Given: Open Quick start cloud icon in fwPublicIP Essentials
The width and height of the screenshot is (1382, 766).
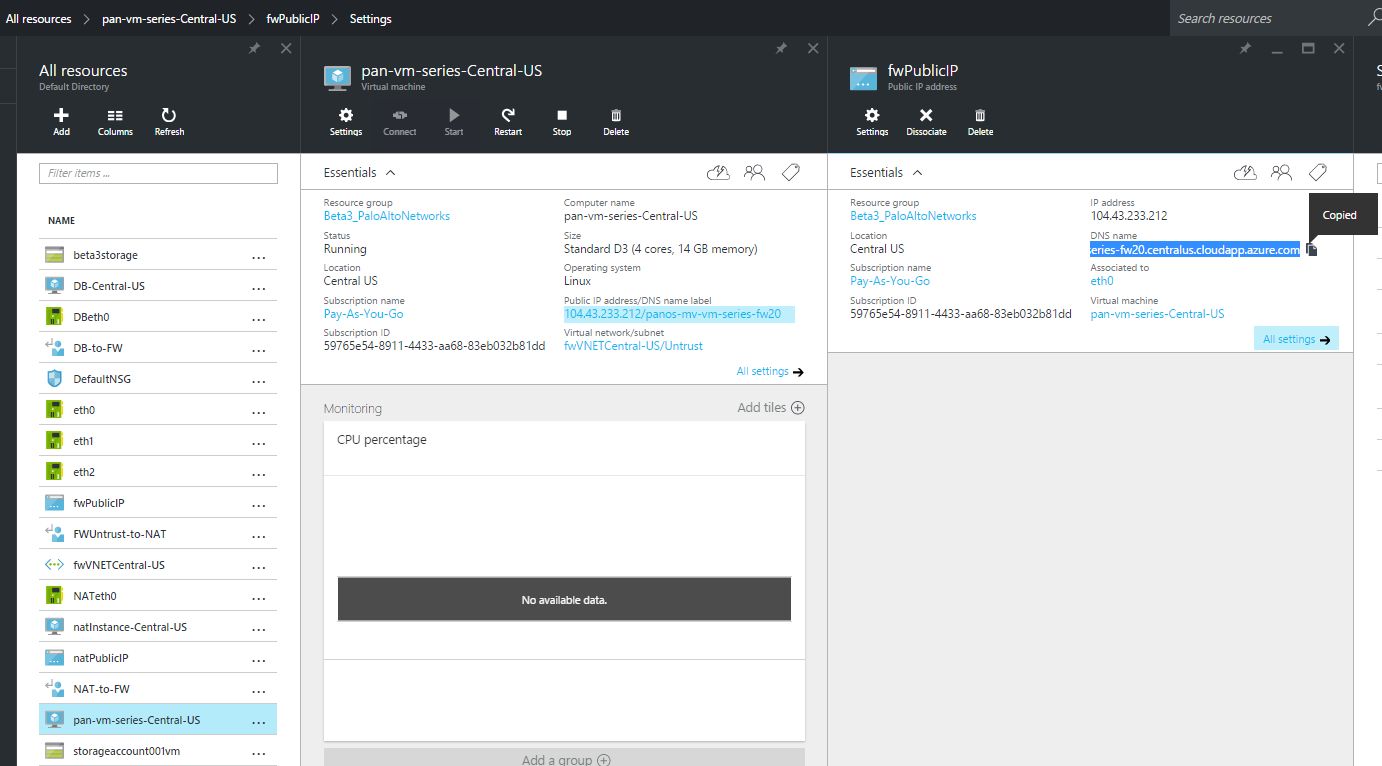Looking at the screenshot, I should [1245, 173].
